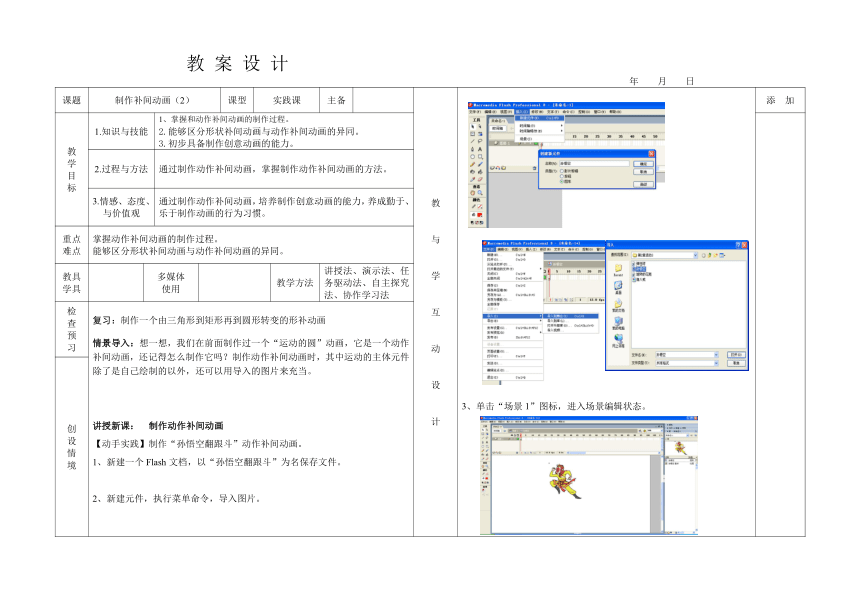Click the page title 教案设计

coord(237,64)
